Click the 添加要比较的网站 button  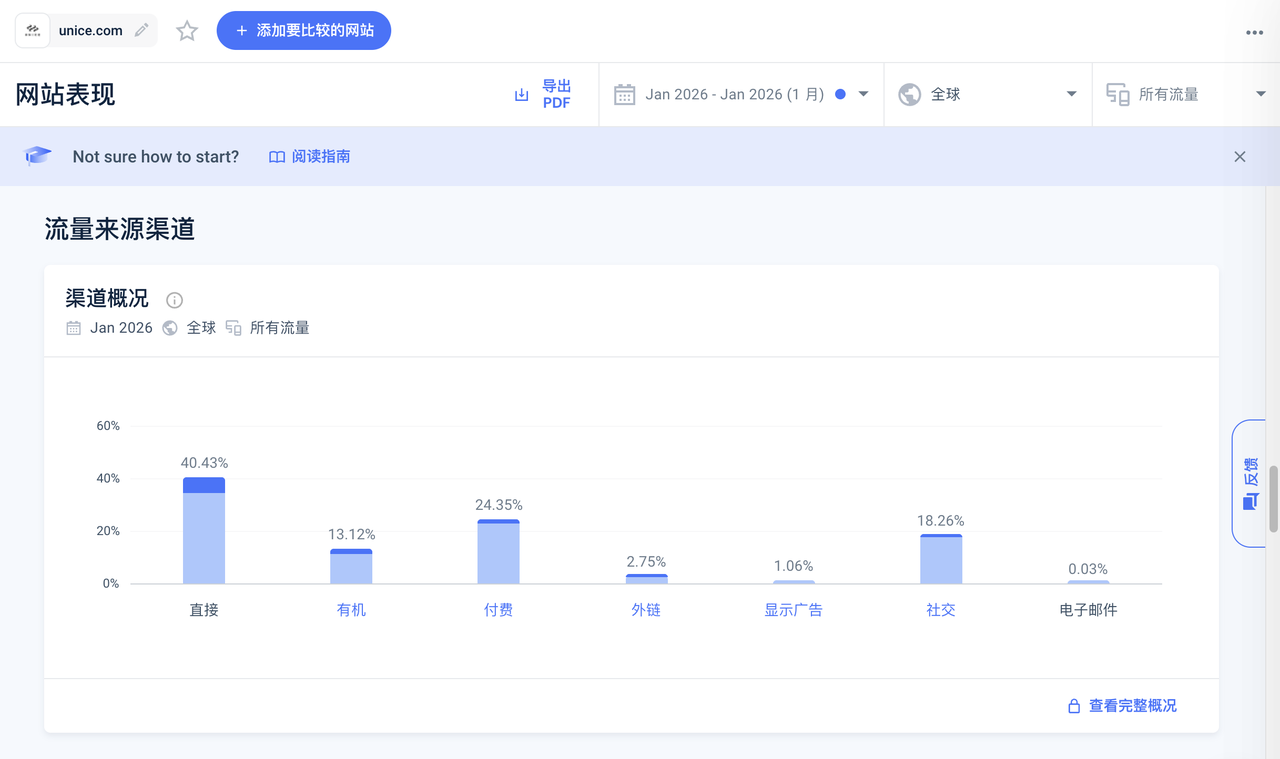pyautogui.click(x=303, y=30)
